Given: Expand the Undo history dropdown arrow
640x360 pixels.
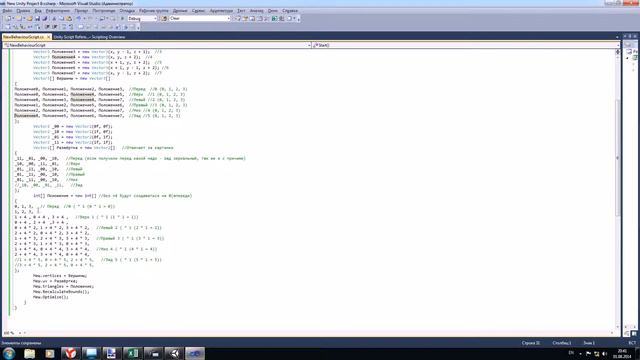Looking at the screenshot, I should click(84, 18).
